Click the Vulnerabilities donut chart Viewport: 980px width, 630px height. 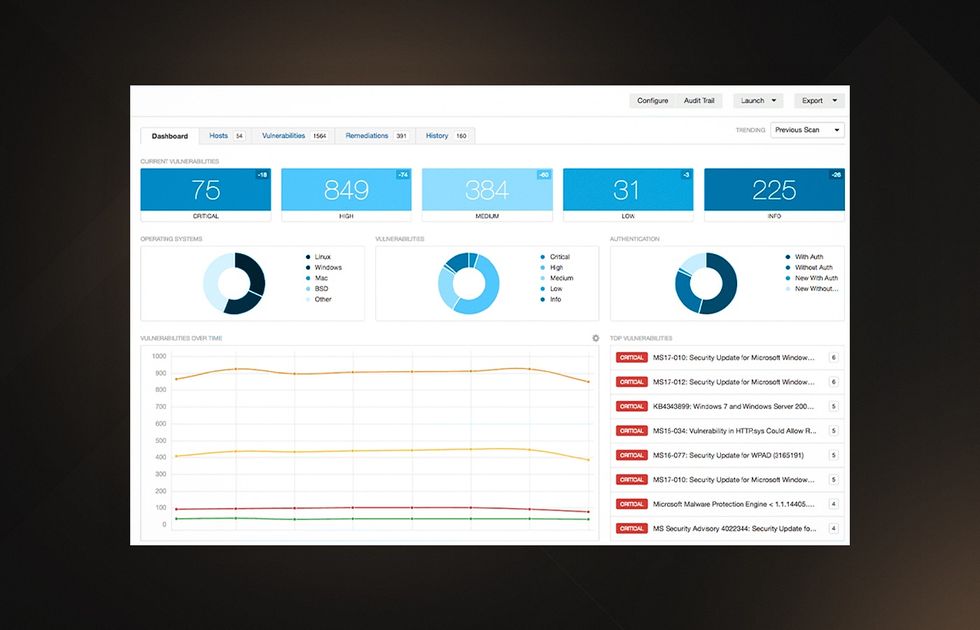pos(469,283)
